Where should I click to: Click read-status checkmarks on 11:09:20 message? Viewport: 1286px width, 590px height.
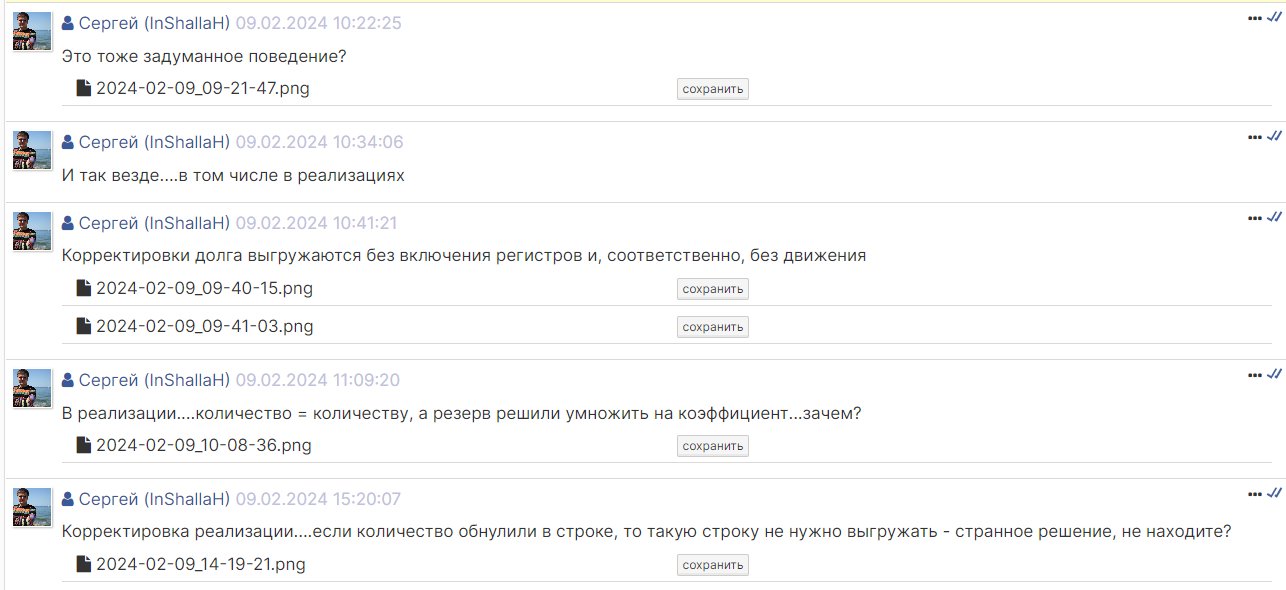pyautogui.click(x=1274, y=375)
